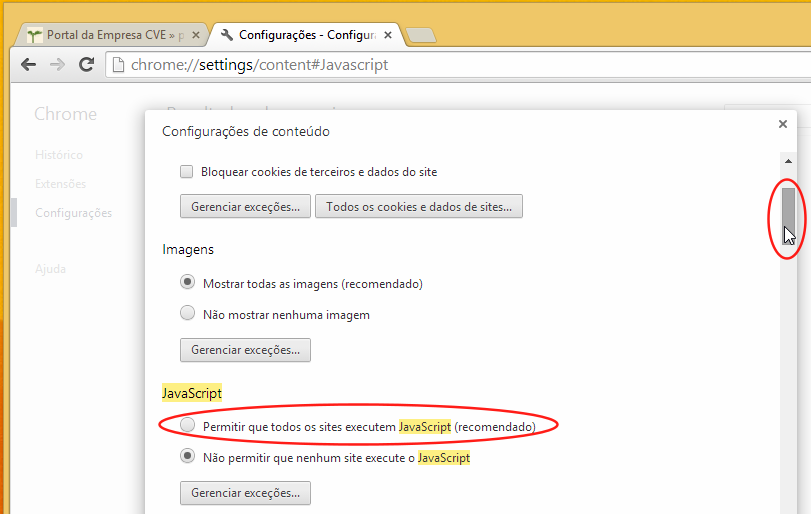Click Gerenciar exceções button under JavaScript
The width and height of the screenshot is (811, 514).
click(x=245, y=493)
